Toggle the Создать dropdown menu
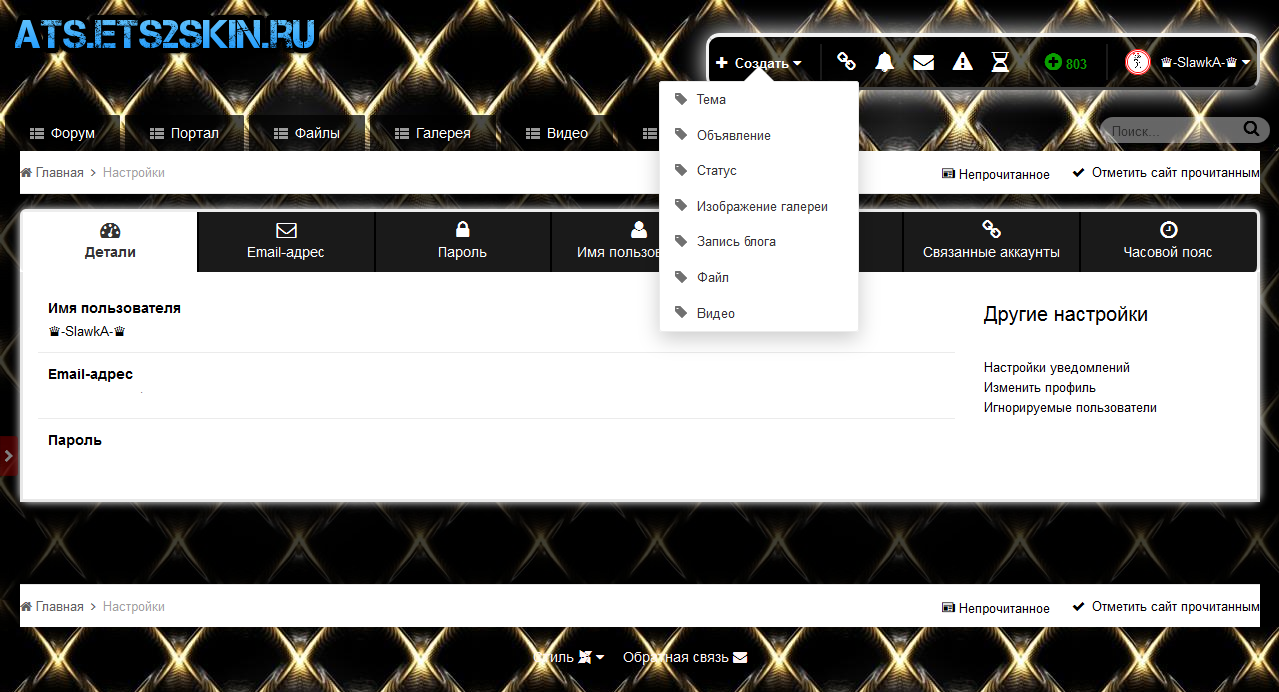The width and height of the screenshot is (1279, 692). [x=759, y=63]
